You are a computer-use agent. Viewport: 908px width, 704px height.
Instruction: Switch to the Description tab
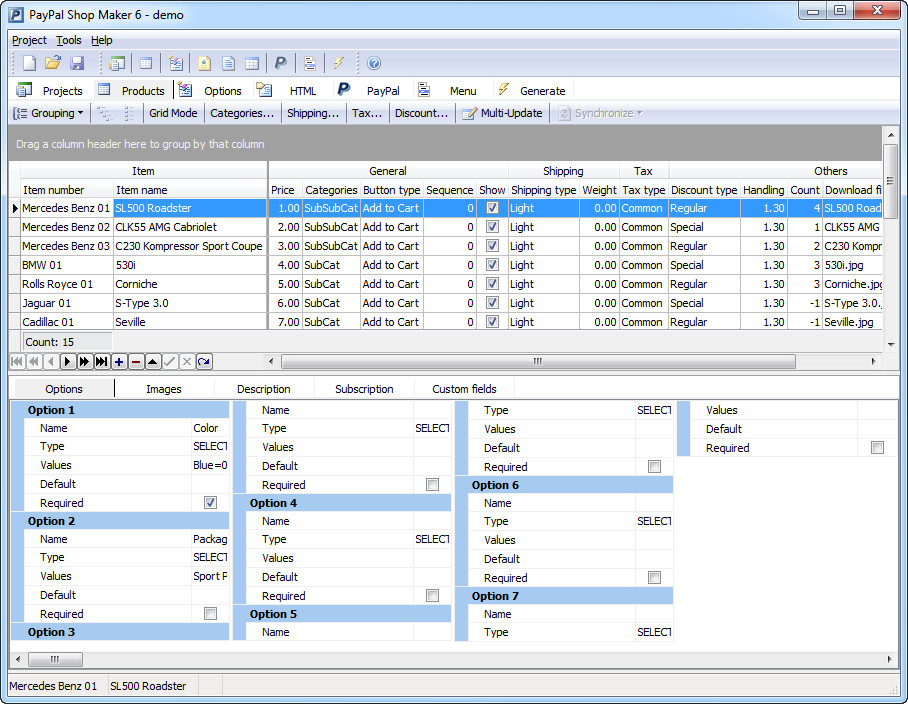(x=263, y=389)
